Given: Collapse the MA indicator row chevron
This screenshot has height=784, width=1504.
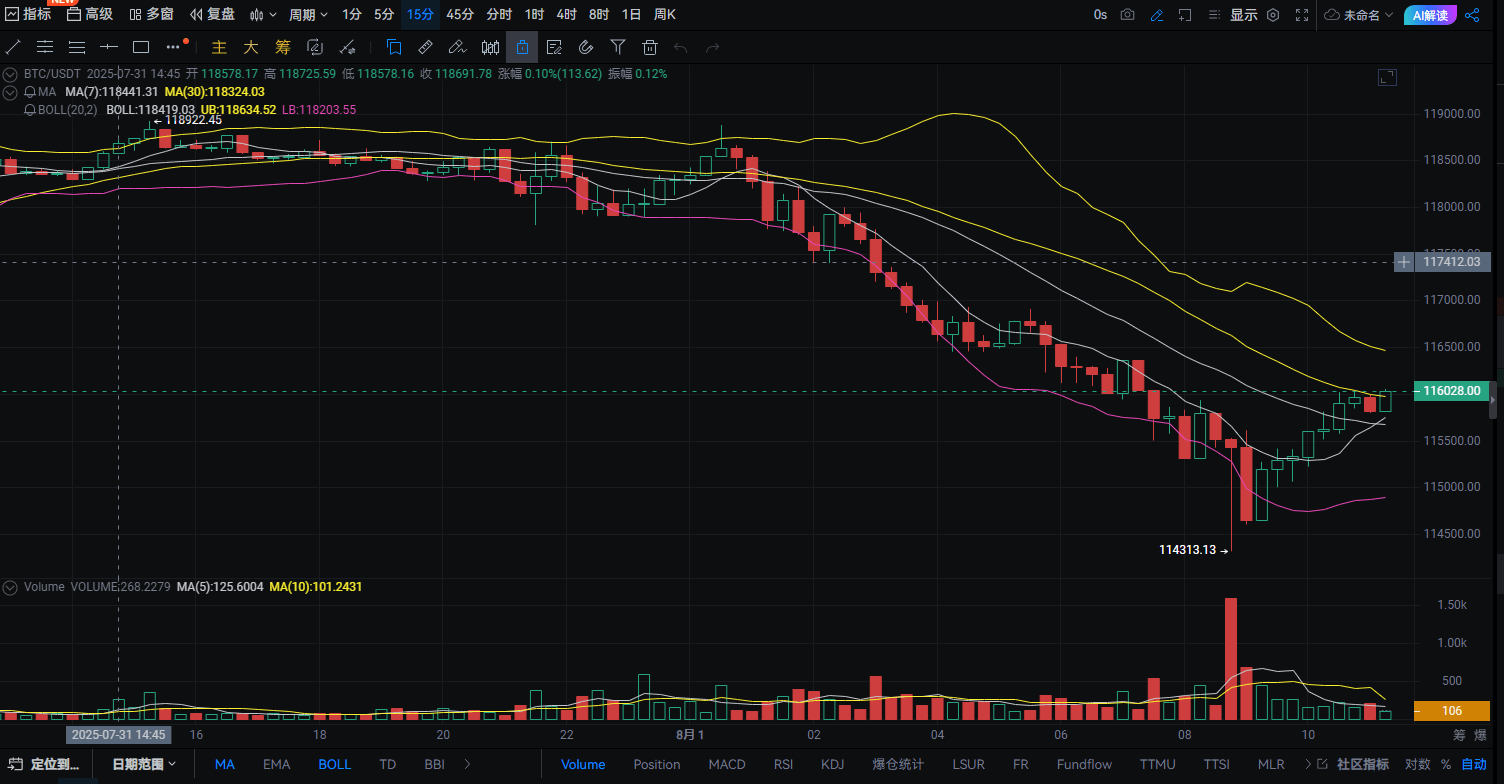Looking at the screenshot, I should pyautogui.click(x=11, y=92).
